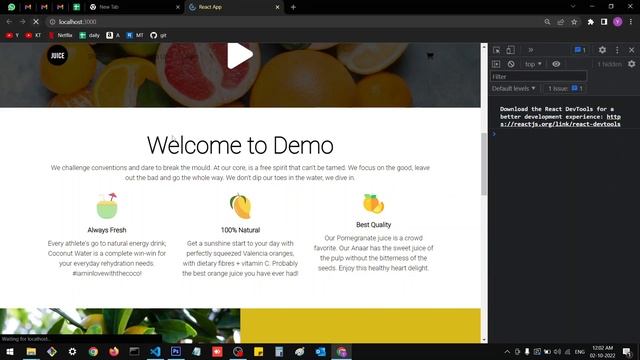Clear the console with the ban icon
Viewport: 640px width, 360px height.
pos(511,64)
